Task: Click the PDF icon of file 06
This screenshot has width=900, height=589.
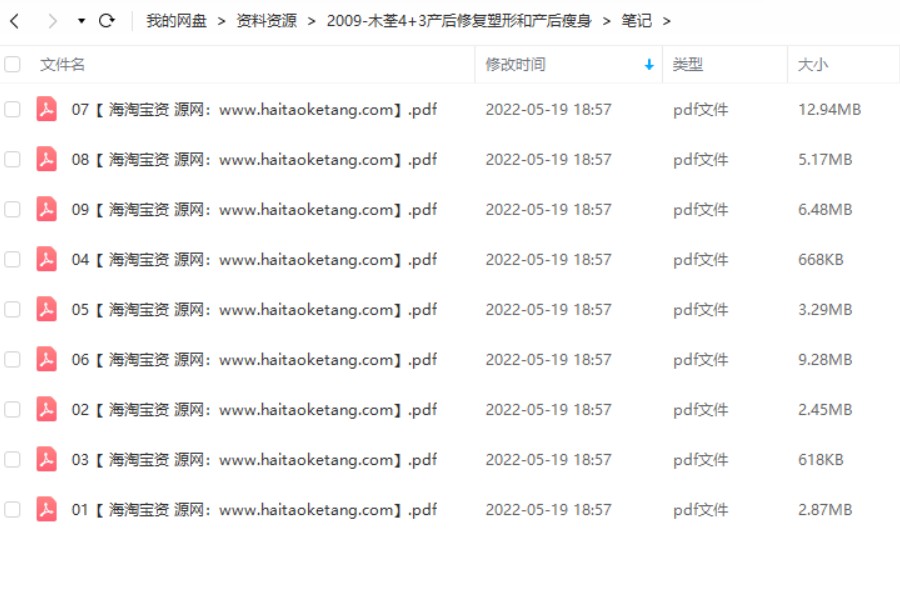Action: 46,359
